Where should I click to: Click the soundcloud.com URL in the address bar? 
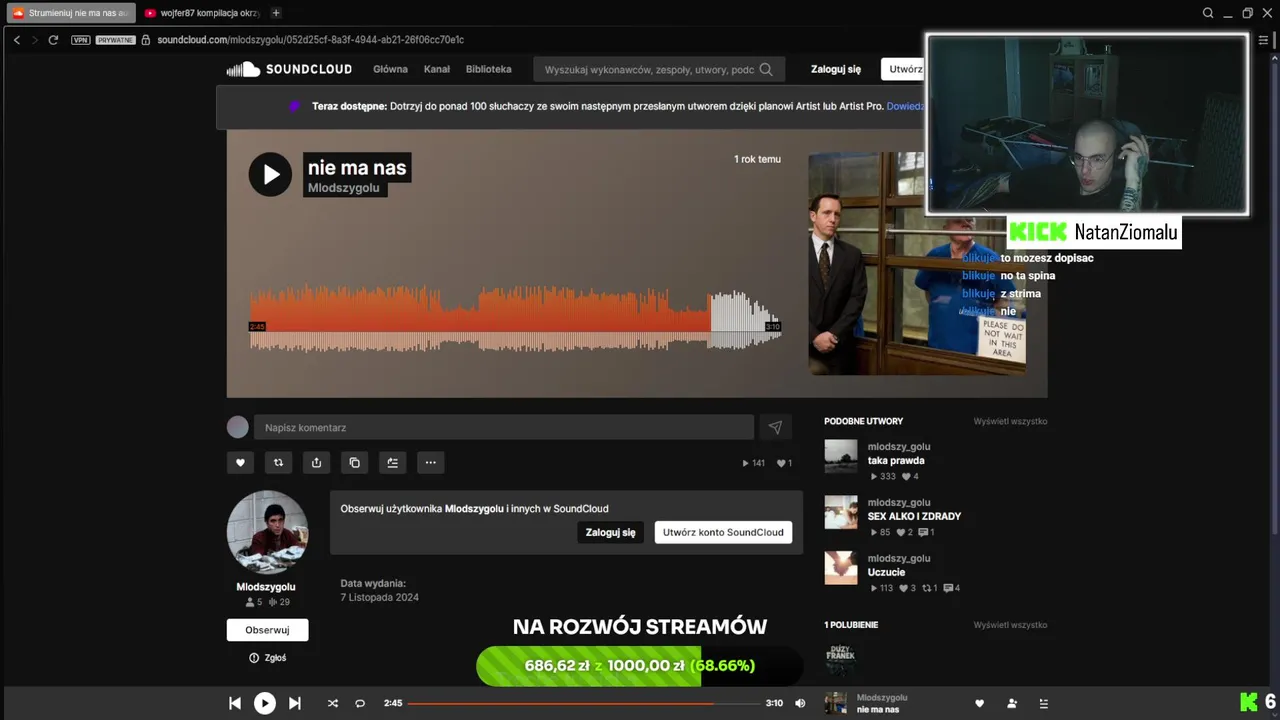pos(310,40)
